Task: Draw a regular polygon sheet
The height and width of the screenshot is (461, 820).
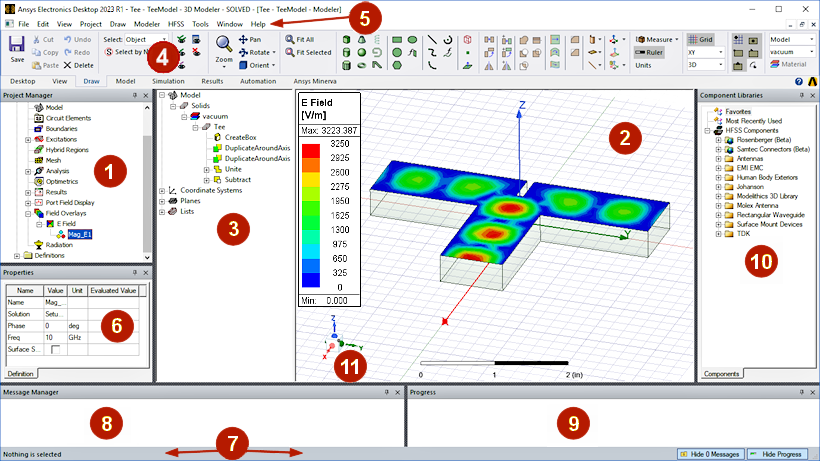Action: 397,65
